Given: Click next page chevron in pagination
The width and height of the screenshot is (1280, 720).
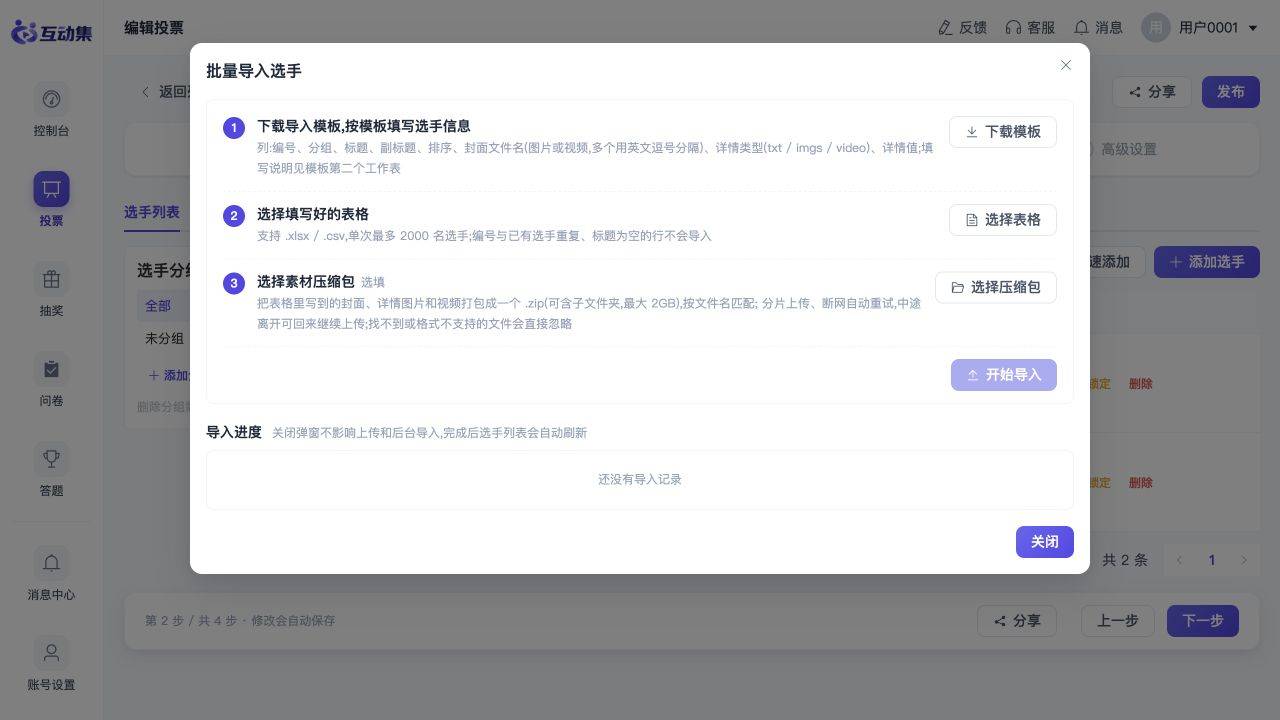Looking at the screenshot, I should tap(1244, 560).
